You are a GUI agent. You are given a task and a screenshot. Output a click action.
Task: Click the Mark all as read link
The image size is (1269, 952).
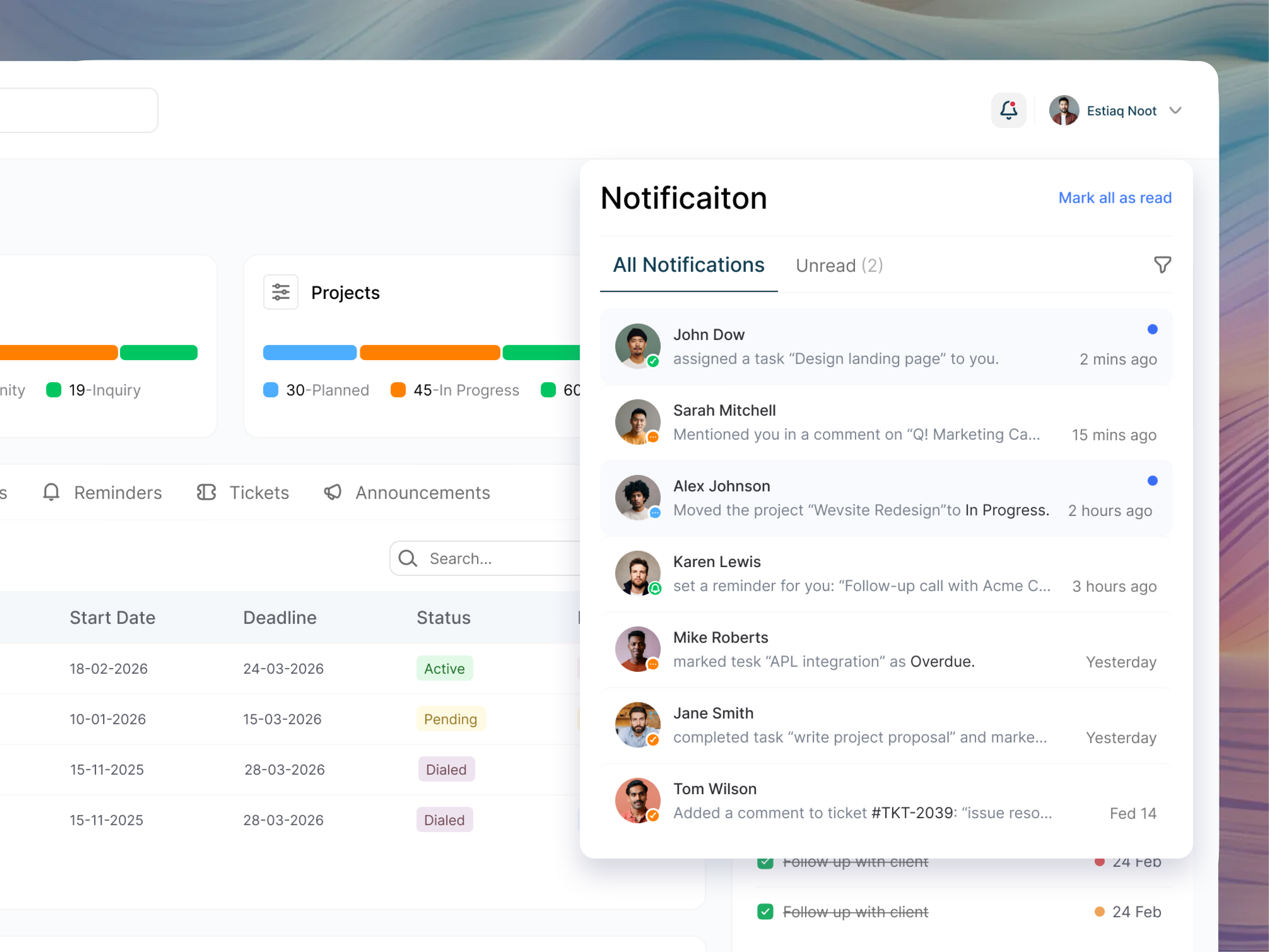[x=1114, y=198]
